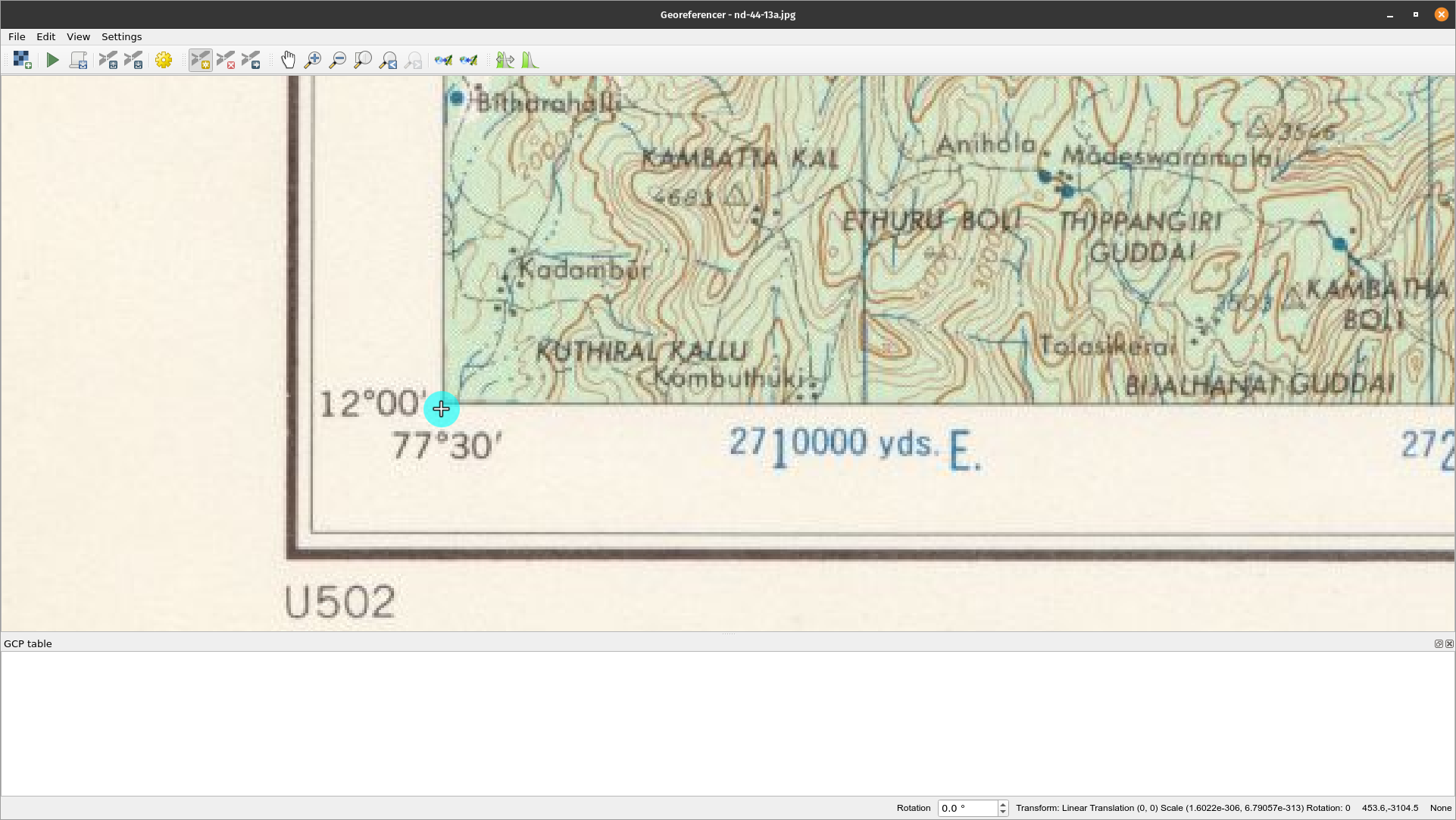Image resolution: width=1456 pixels, height=820 pixels.
Task: Click the 2710000 yds. E. grid label
Action: tap(855, 447)
